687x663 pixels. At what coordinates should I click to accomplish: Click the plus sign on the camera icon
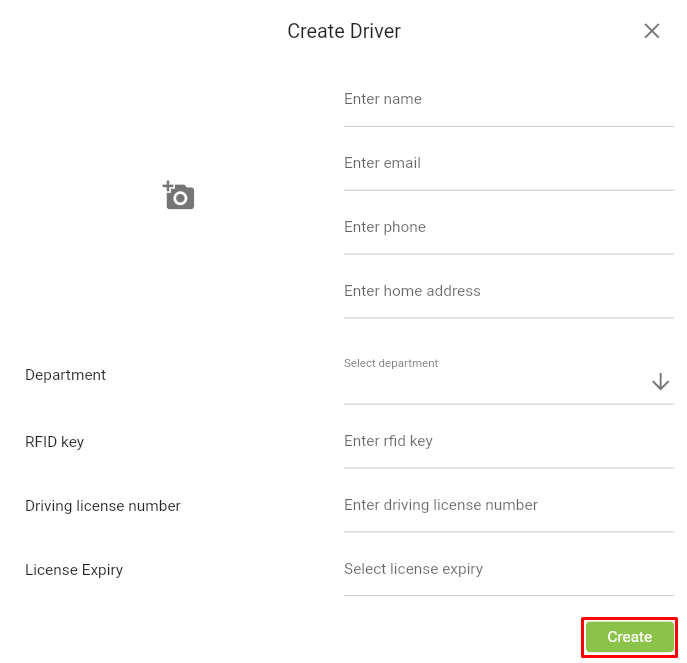tap(167, 186)
